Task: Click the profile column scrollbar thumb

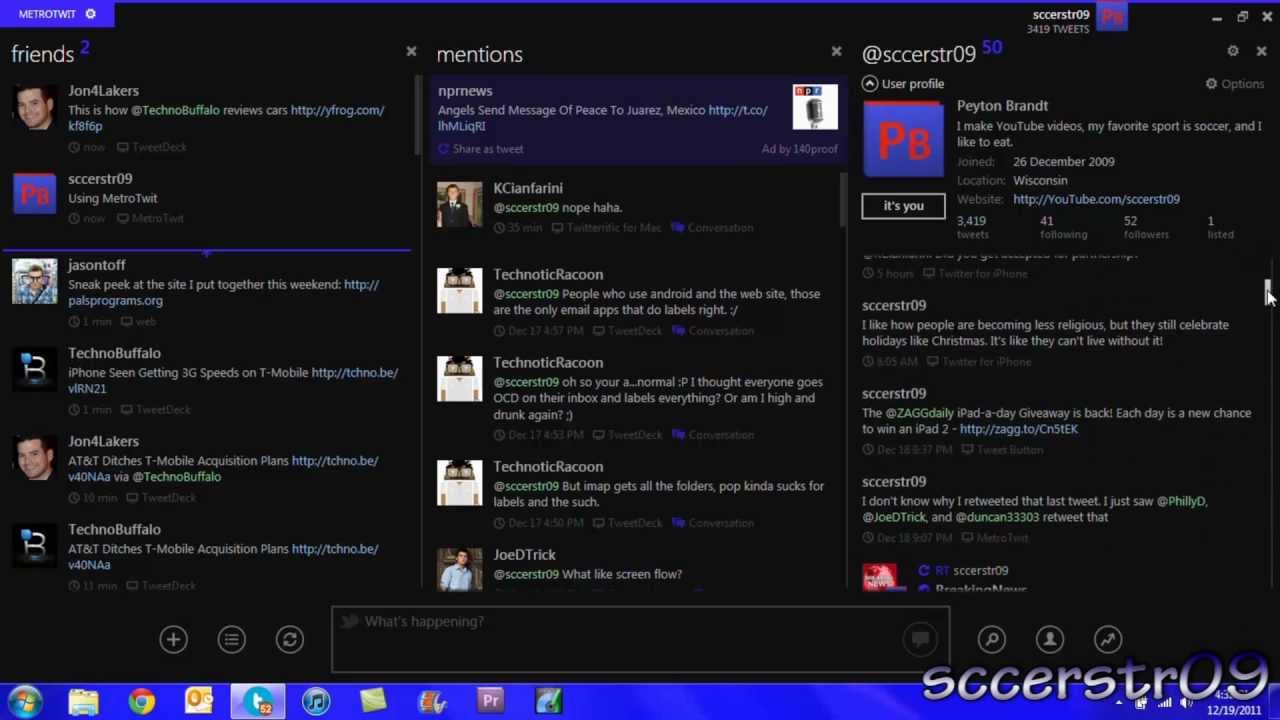Action: click(x=1268, y=290)
